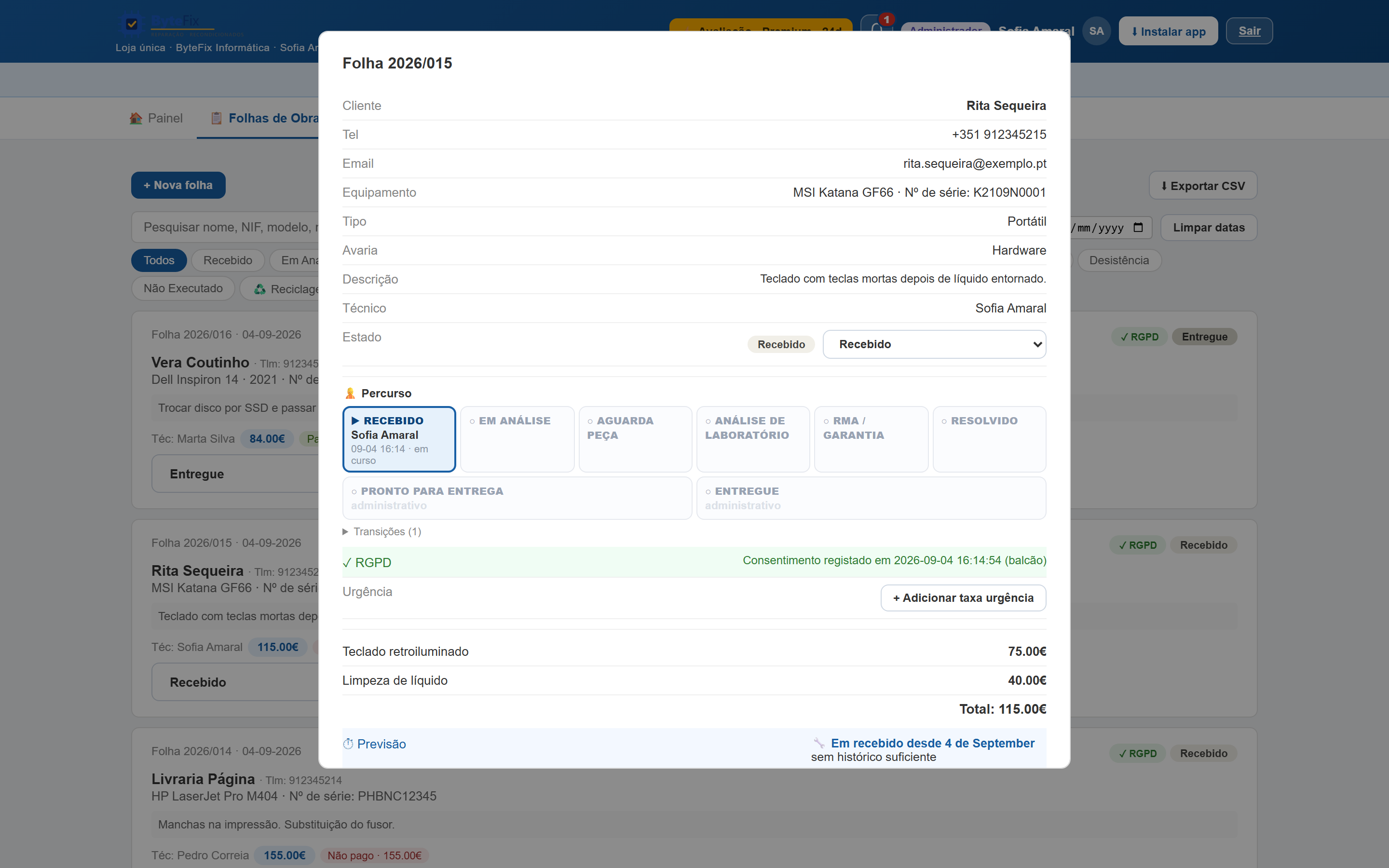Image resolution: width=1389 pixels, height=868 pixels.
Task: Click the Painel house icon
Action: (x=136, y=118)
